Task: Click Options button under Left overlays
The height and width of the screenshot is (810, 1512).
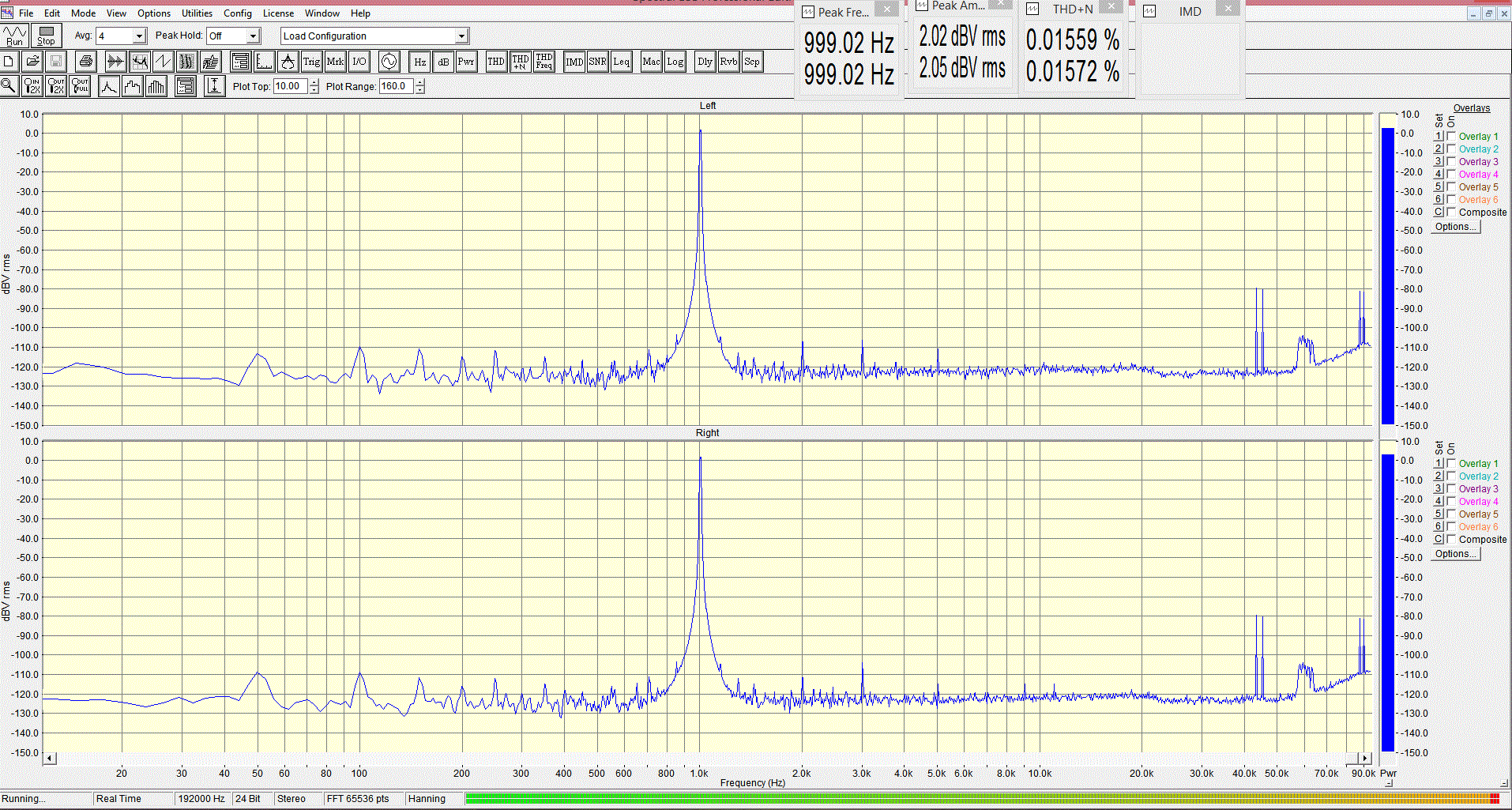Action: pyautogui.click(x=1455, y=227)
